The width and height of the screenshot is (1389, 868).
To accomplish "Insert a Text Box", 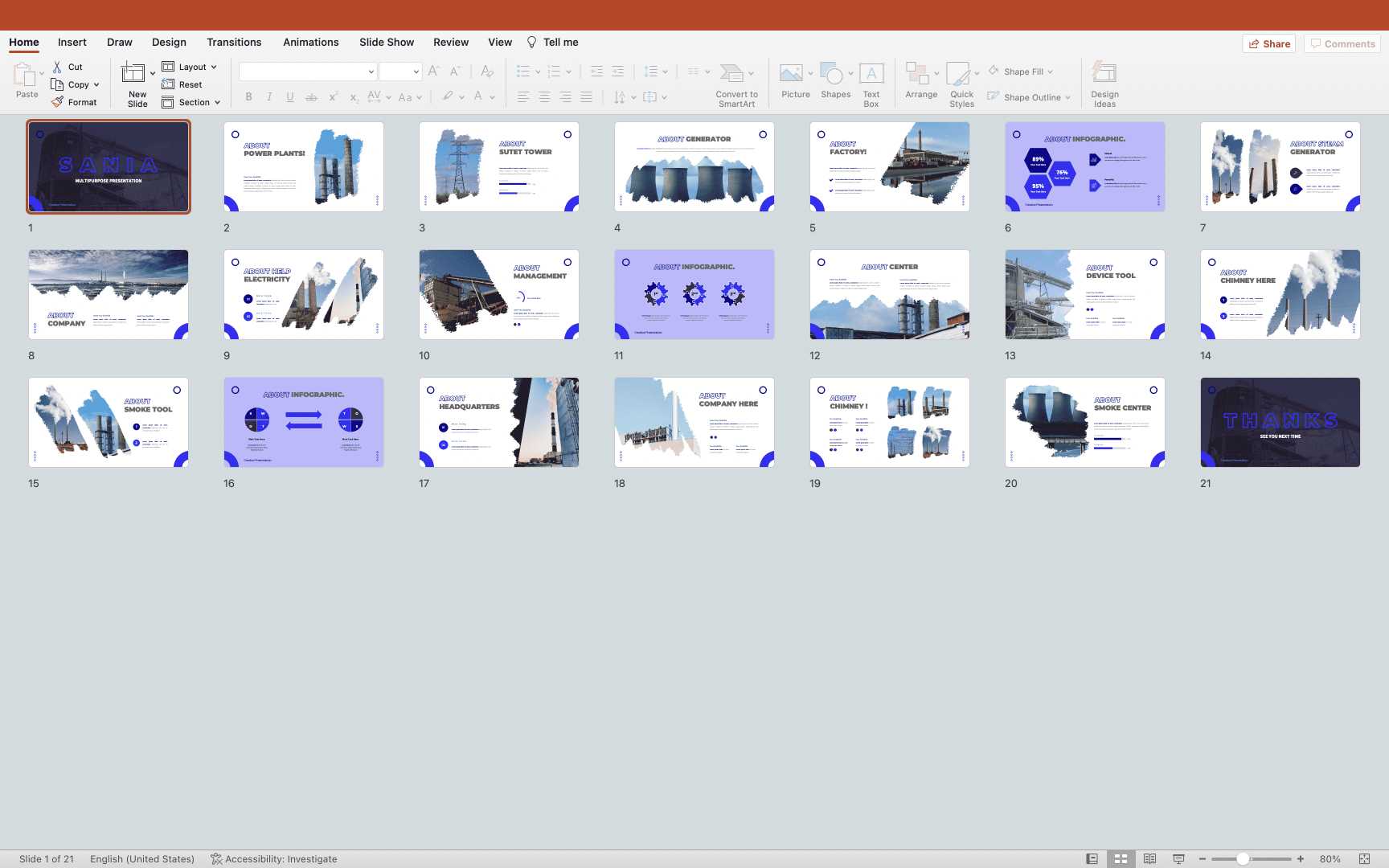I will point(871,75).
